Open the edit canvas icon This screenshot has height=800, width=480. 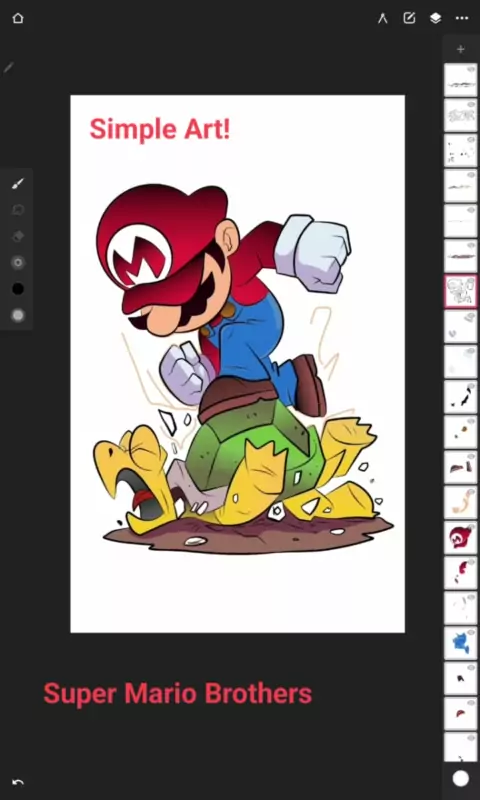point(409,18)
